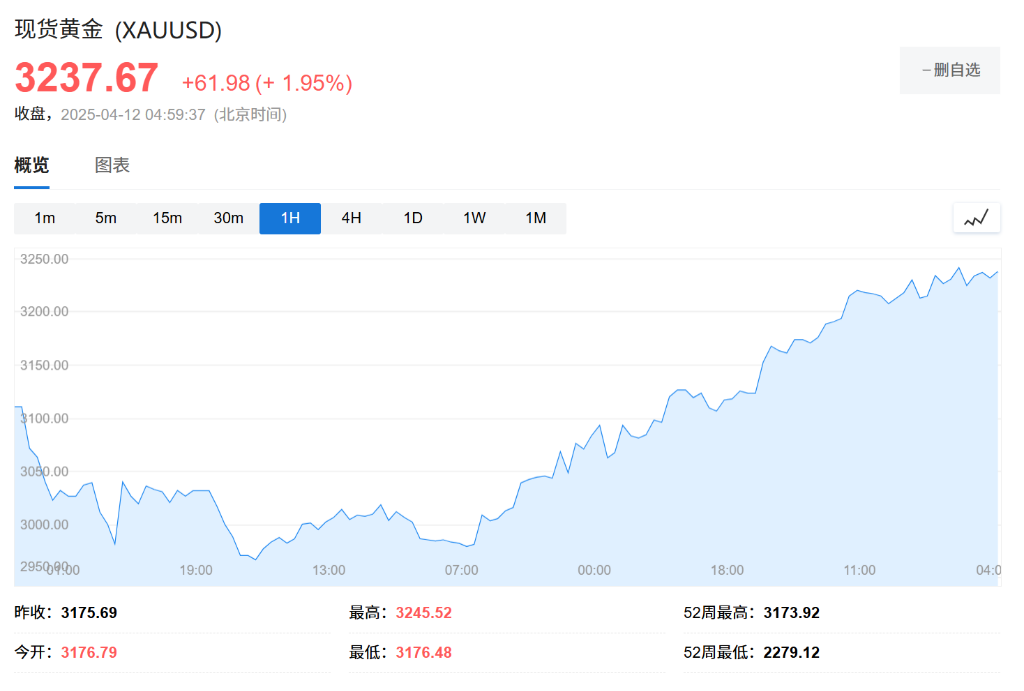Click the 52周最低 2279.12 value
Screen dimensions: 1024x691
pyautogui.click(x=791, y=653)
